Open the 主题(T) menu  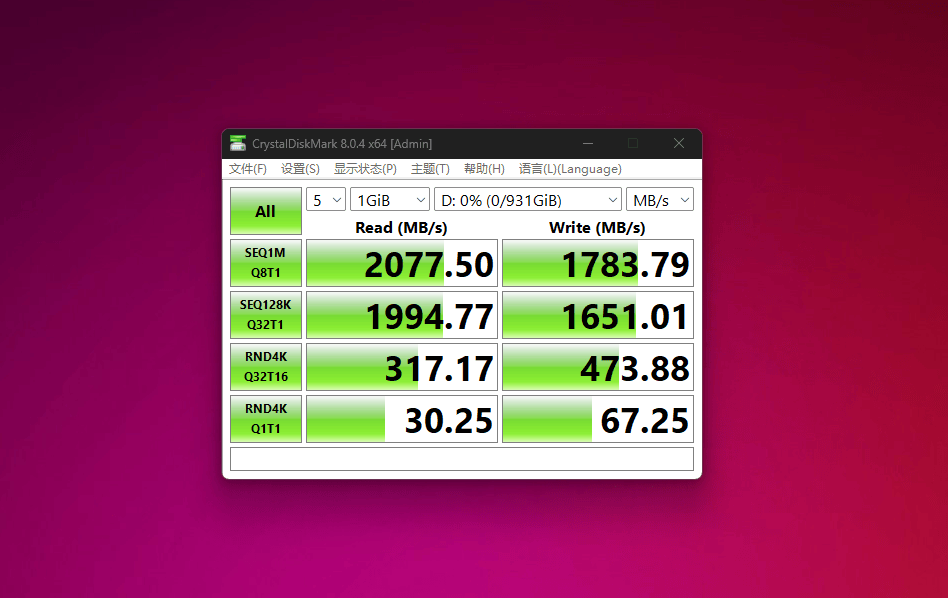pos(430,169)
